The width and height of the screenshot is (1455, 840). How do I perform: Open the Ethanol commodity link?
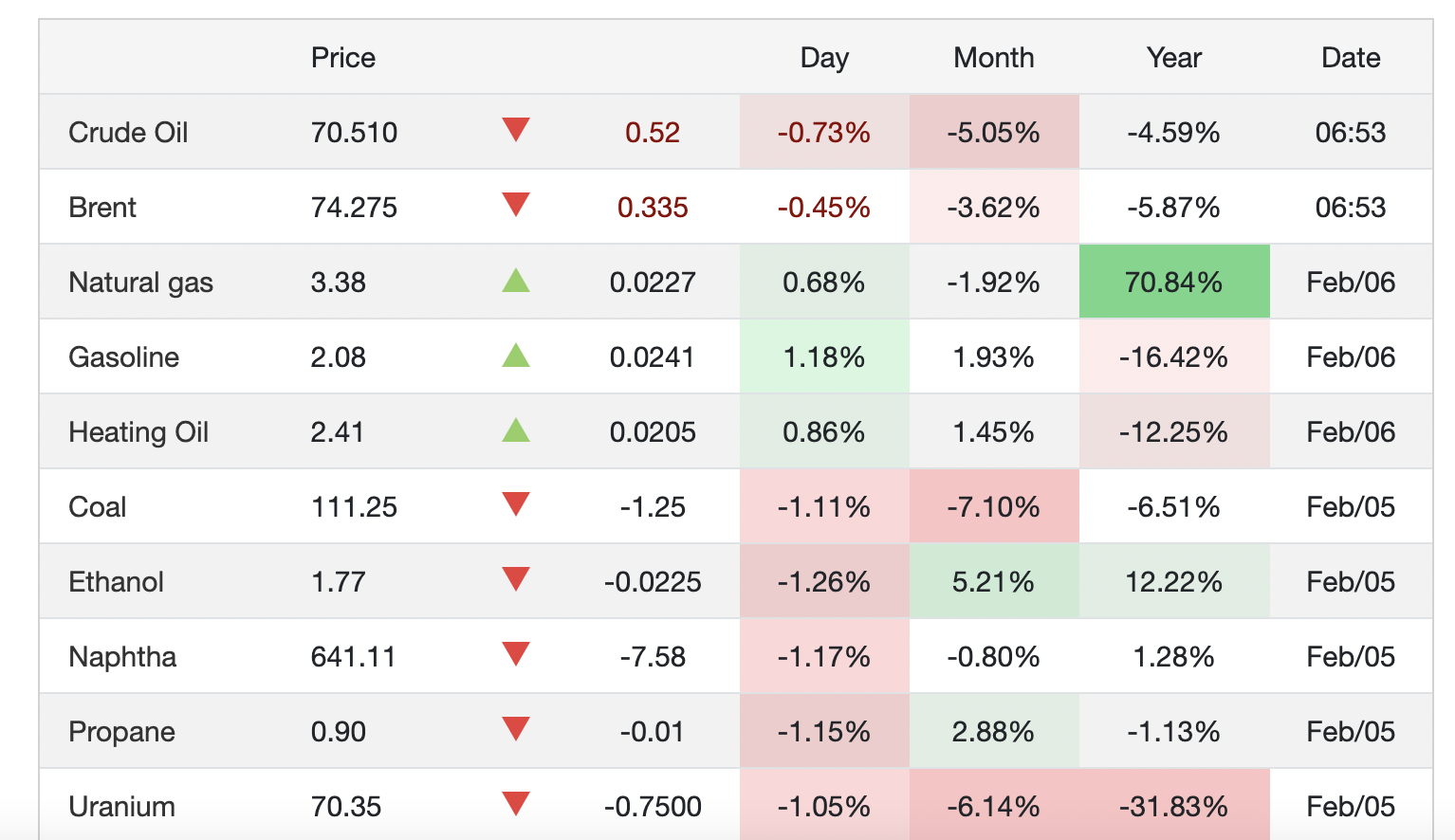point(116,581)
